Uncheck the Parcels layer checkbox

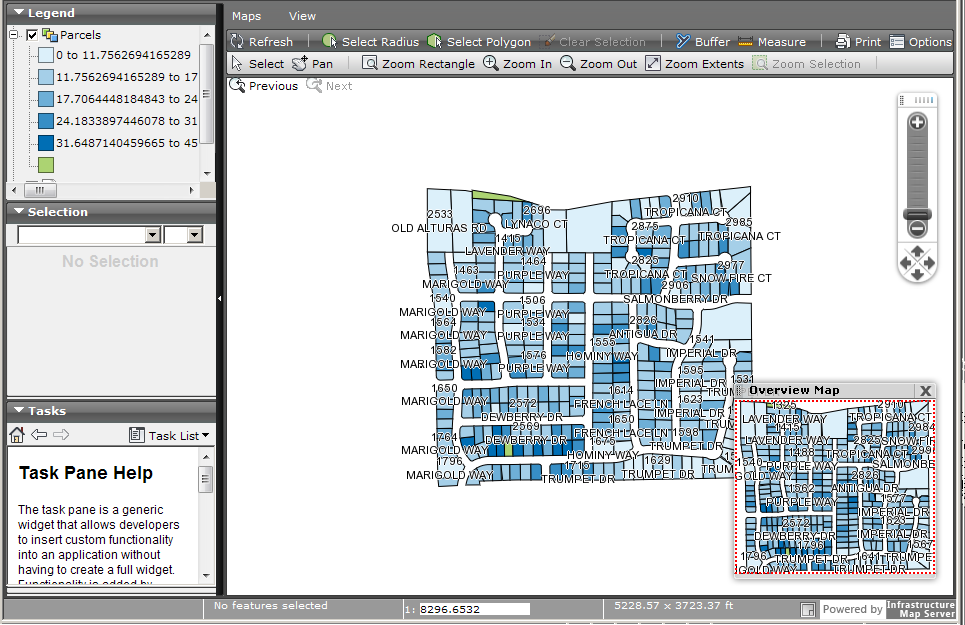32,35
